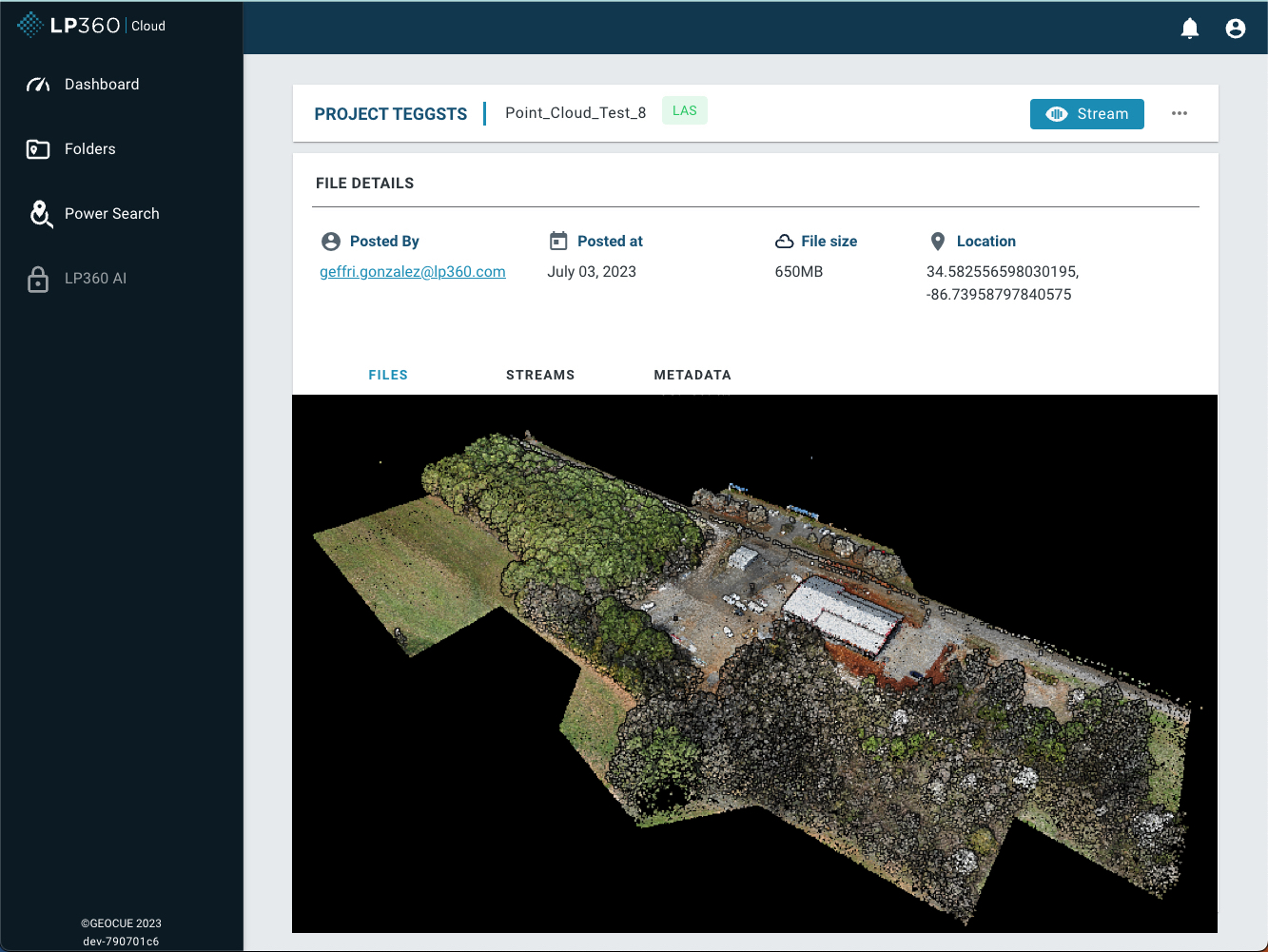Viewport: 1268px width, 952px height.
Task: Click the Dashboard gauge icon
Action: click(38, 85)
